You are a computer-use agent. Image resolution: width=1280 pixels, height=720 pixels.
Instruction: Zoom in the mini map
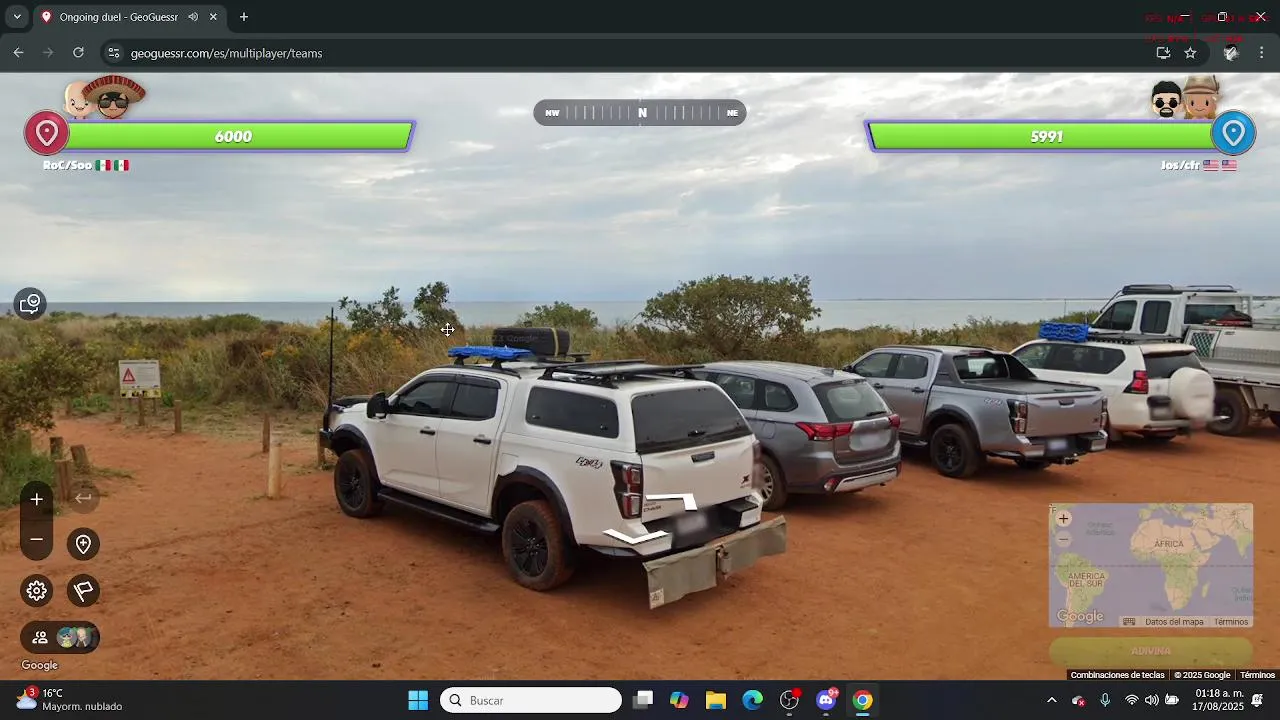pos(1064,518)
